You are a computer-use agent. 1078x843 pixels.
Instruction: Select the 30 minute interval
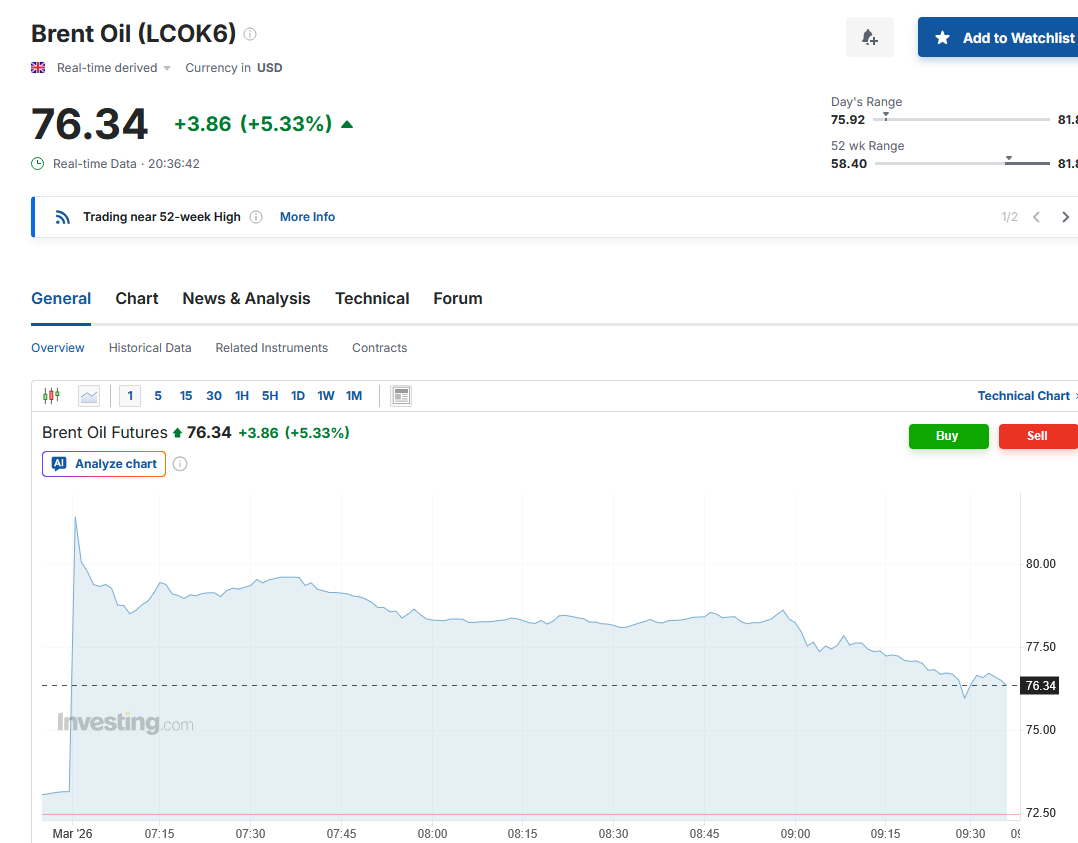[214, 396]
